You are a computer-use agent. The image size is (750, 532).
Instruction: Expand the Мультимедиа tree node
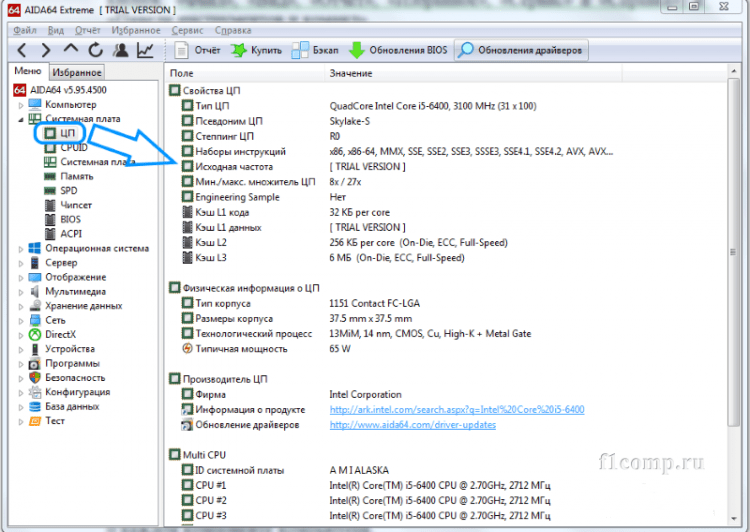(21, 292)
